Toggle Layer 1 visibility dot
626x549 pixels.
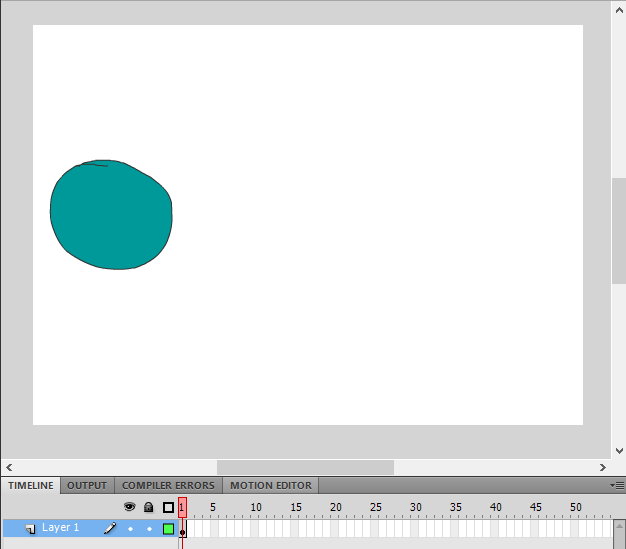point(130,529)
